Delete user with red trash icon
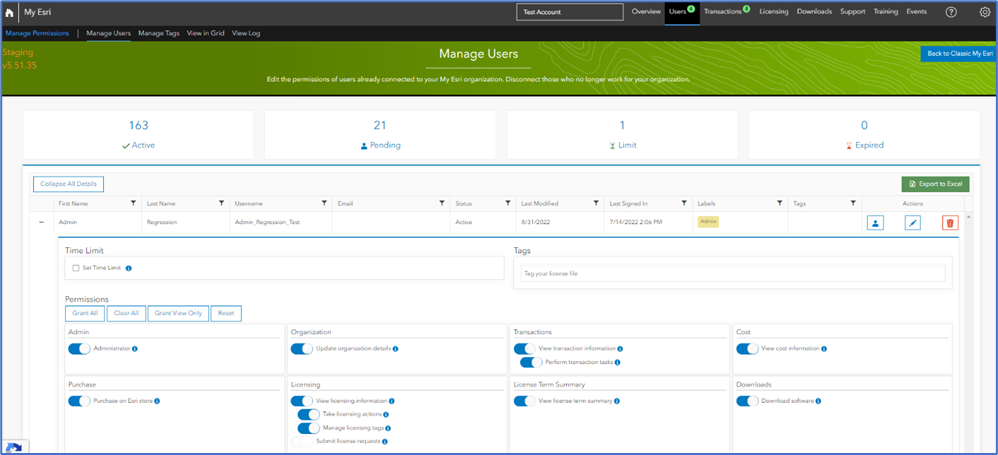This screenshot has width=998, height=455. 950,223
